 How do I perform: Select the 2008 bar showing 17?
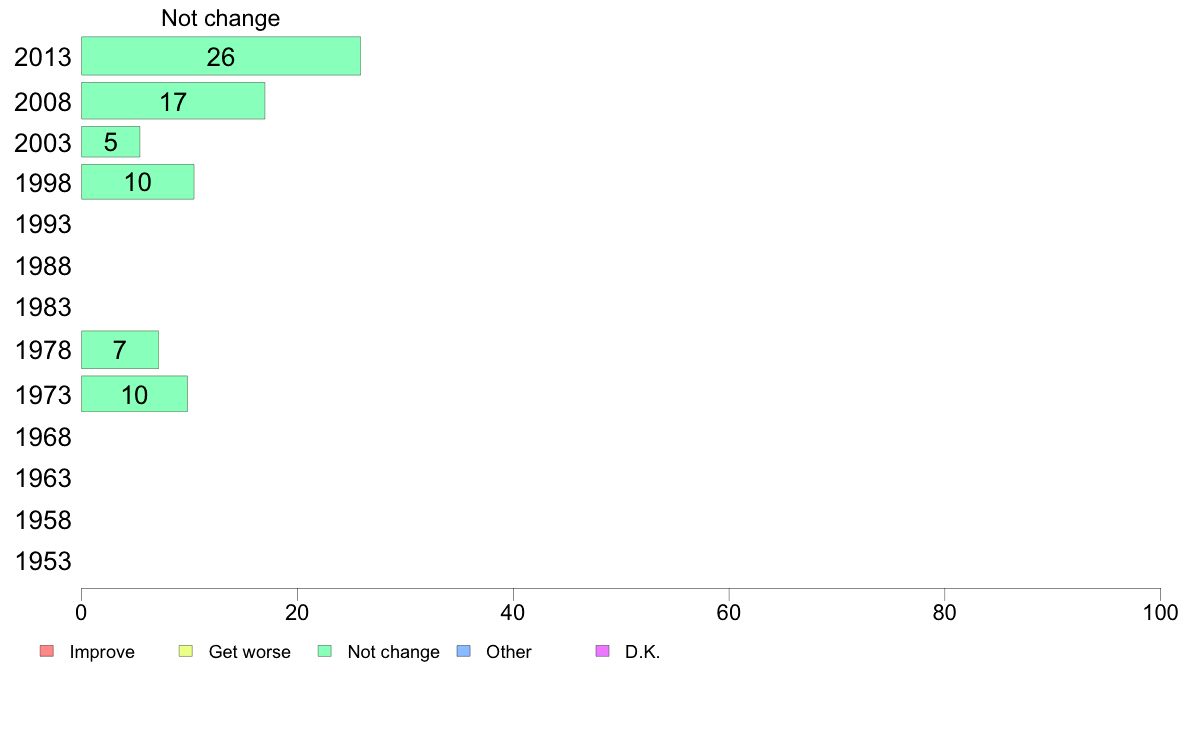pos(174,101)
